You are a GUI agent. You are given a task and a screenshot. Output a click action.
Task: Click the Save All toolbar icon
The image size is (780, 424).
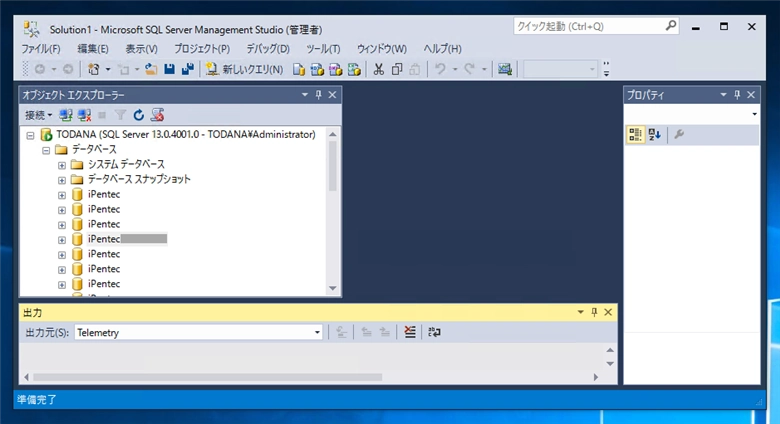pyautogui.click(x=188, y=69)
